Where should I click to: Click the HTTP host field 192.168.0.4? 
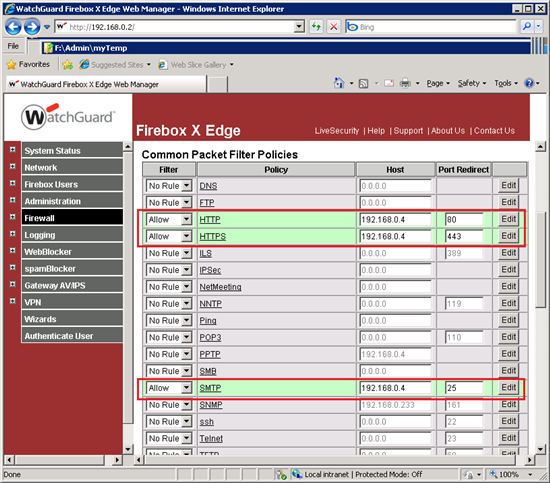pos(395,220)
